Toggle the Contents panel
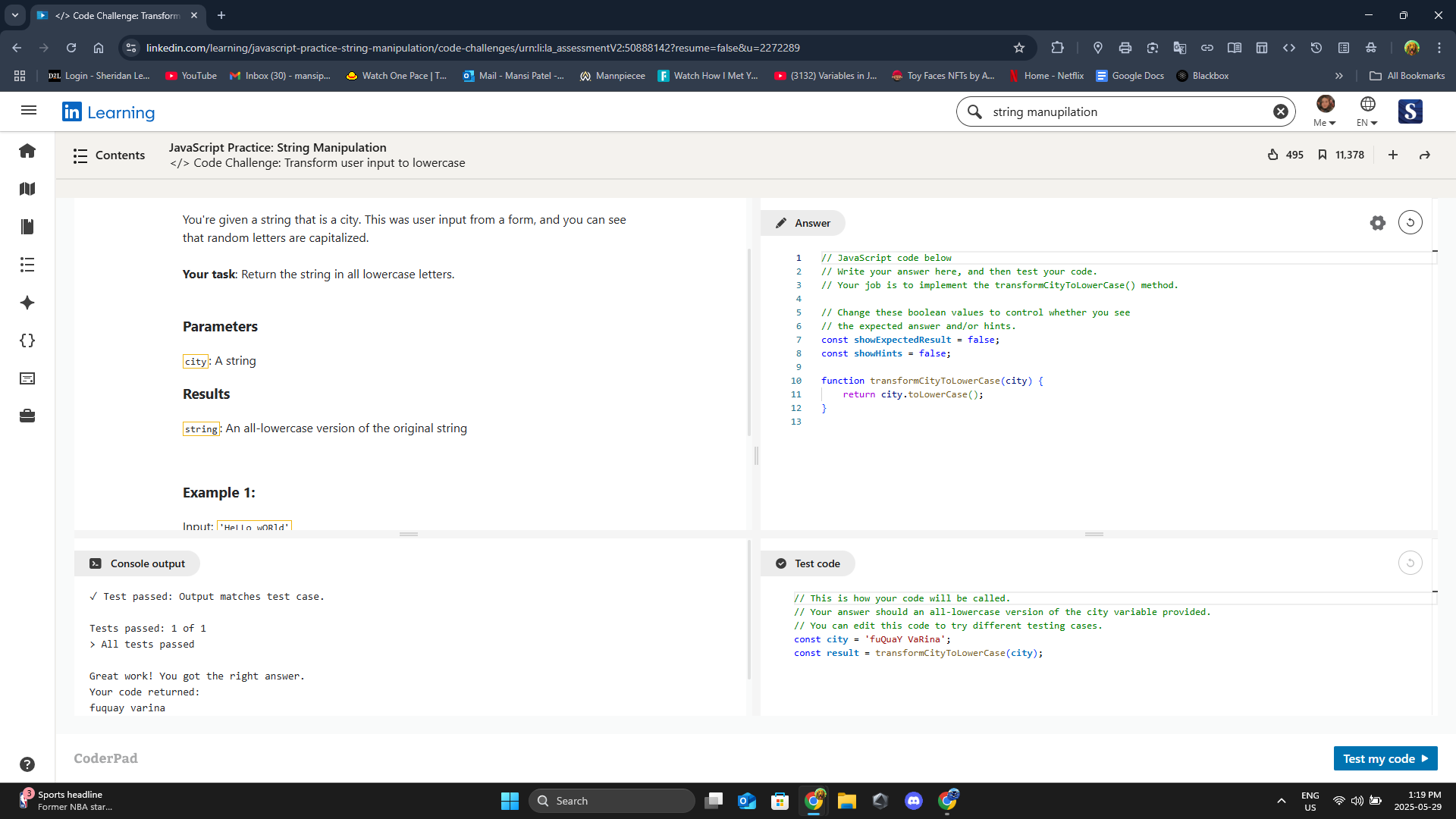 (x=109, y=155)
